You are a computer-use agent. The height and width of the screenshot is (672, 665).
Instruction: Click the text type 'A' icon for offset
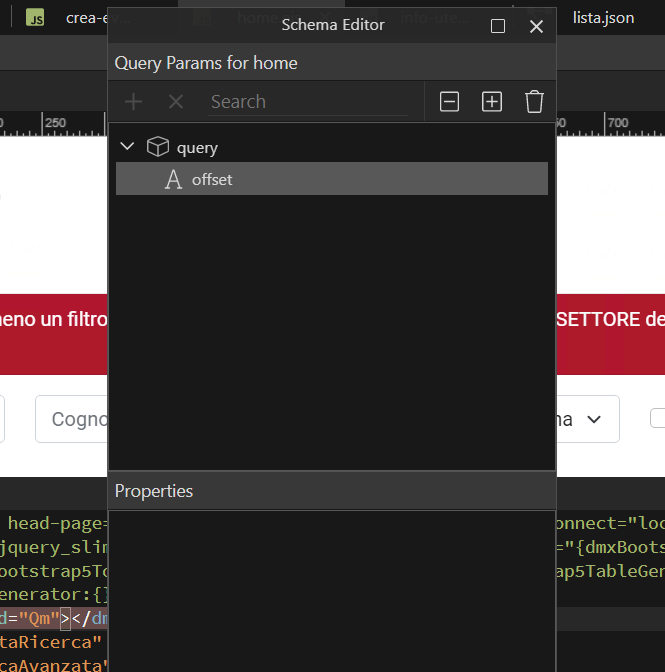point(174,179)
